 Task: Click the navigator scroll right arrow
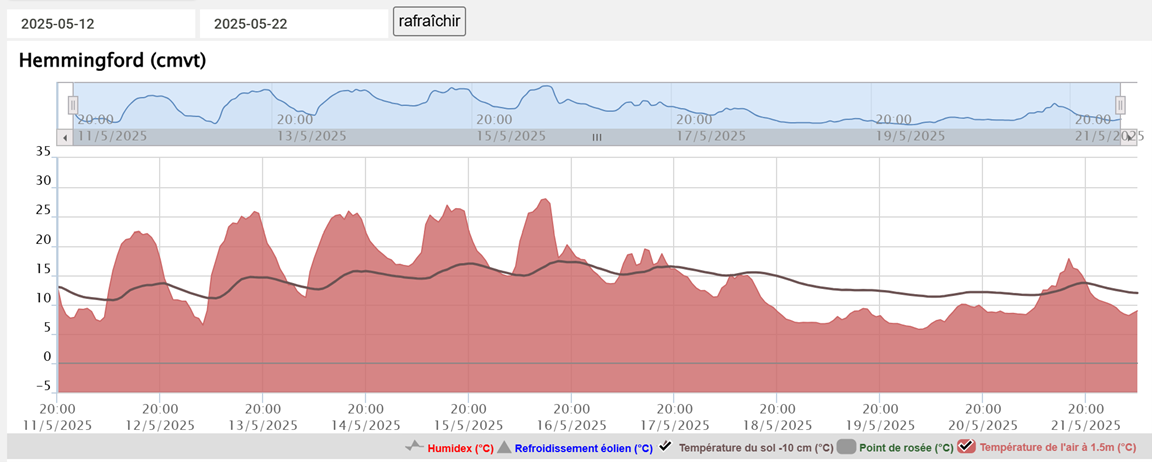coord(1130,138)
